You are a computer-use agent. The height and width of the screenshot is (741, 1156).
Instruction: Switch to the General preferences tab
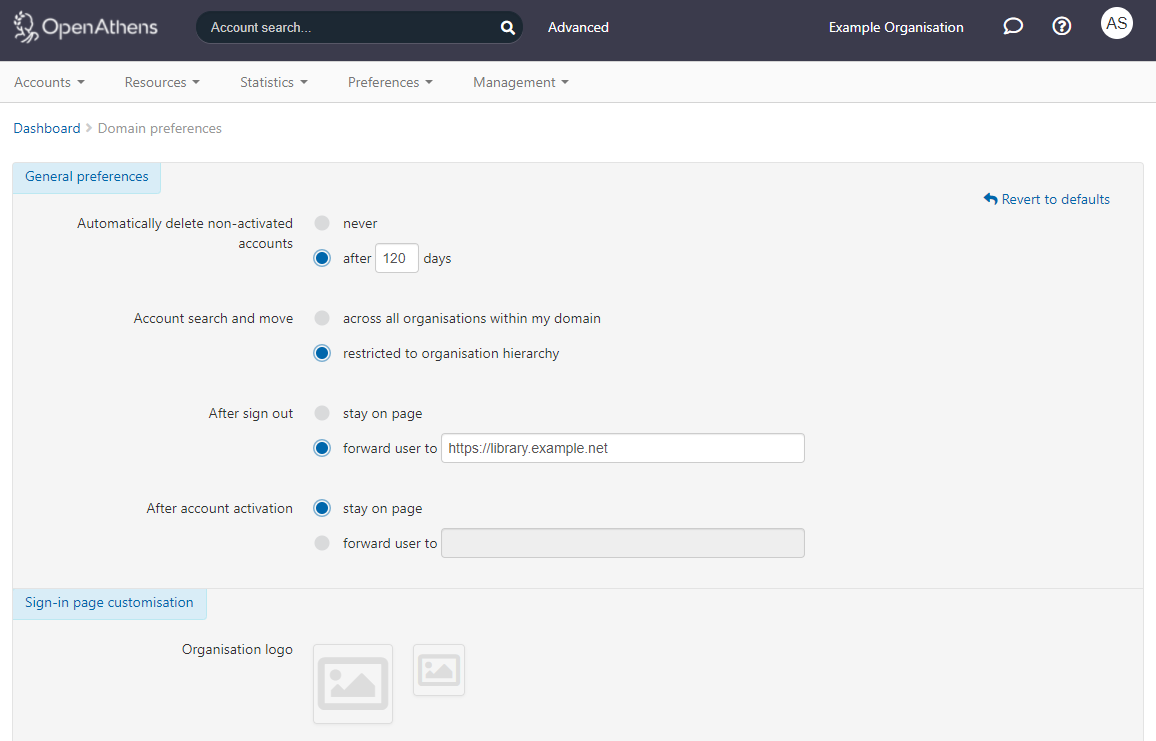click(x=87, y=176)
